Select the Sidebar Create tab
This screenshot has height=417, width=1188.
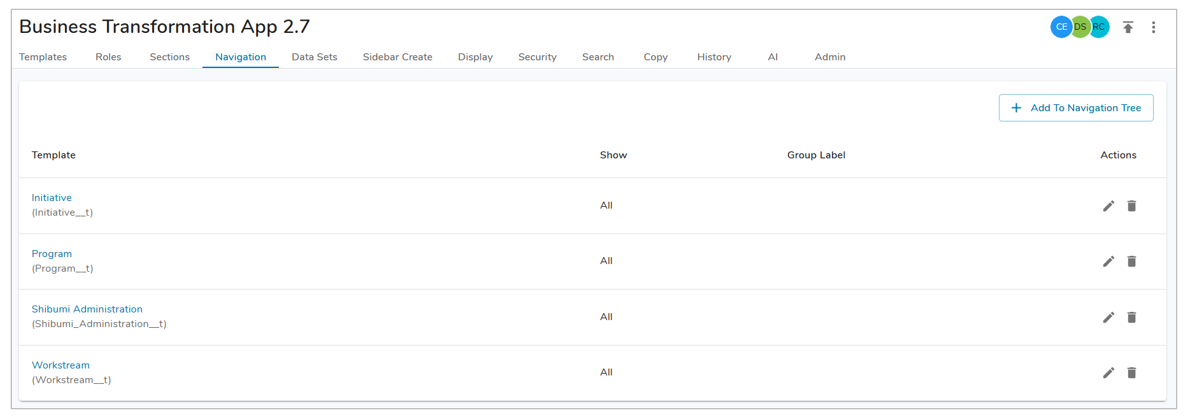(x=397, y=57)
